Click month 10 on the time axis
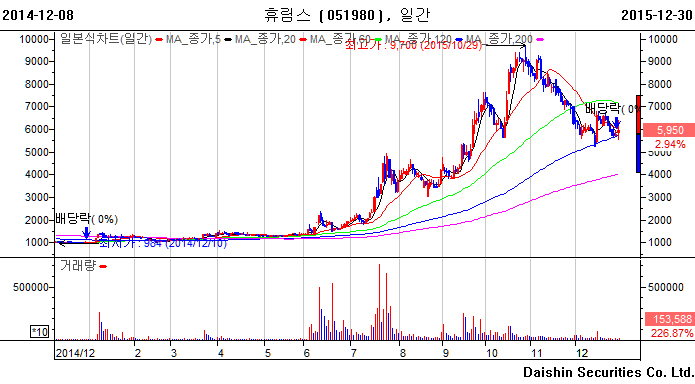The image size is (695, 384). [492, 353]
